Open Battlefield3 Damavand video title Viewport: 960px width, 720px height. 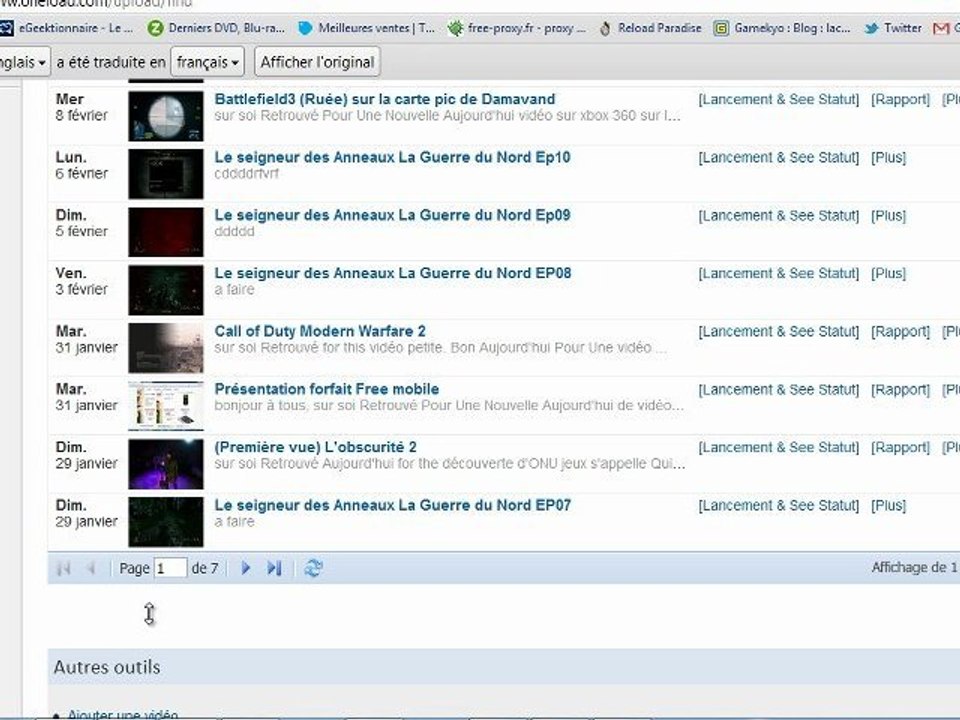coord(384,99)
